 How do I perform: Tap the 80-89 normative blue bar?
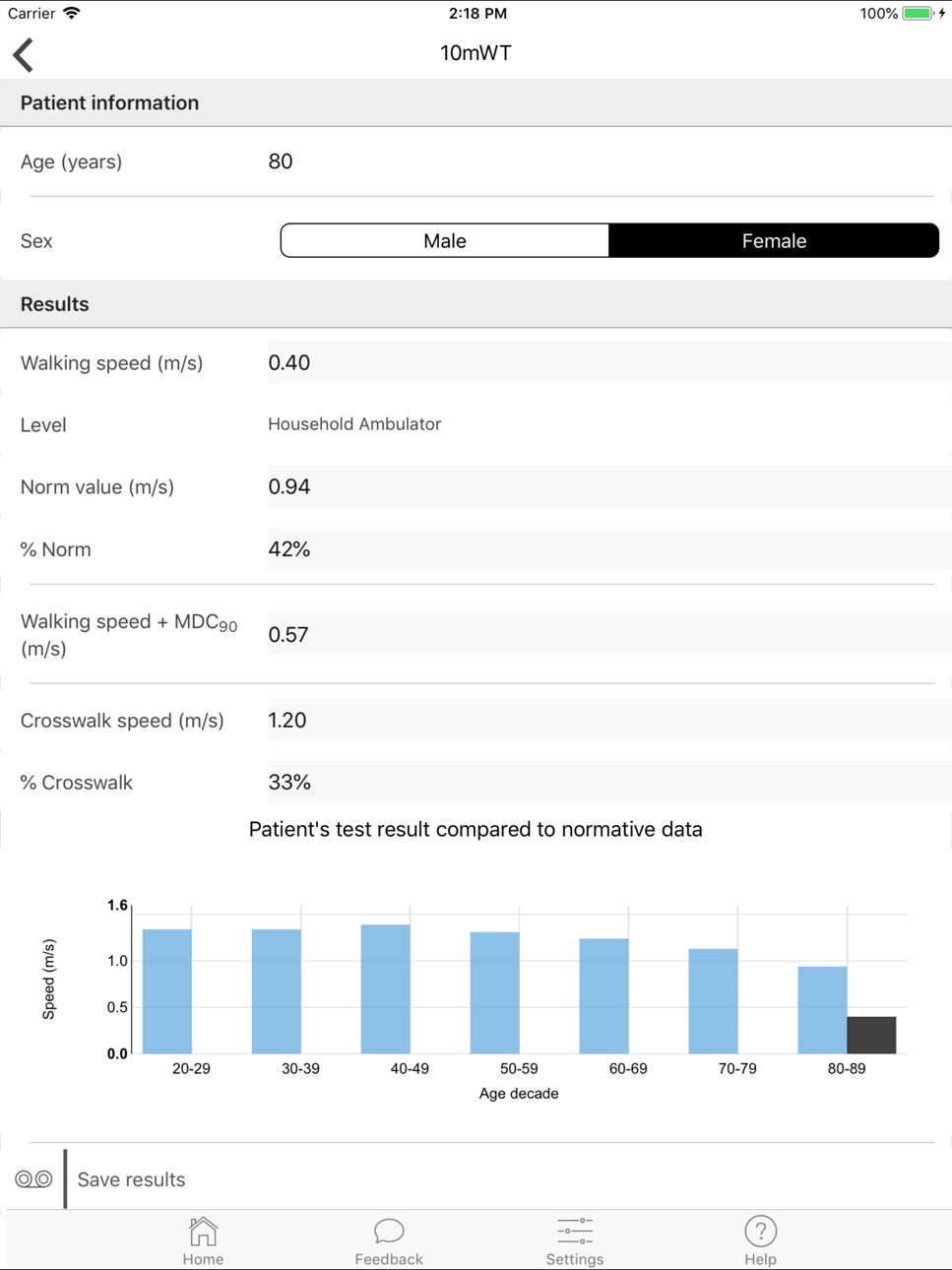[822, 1010]
